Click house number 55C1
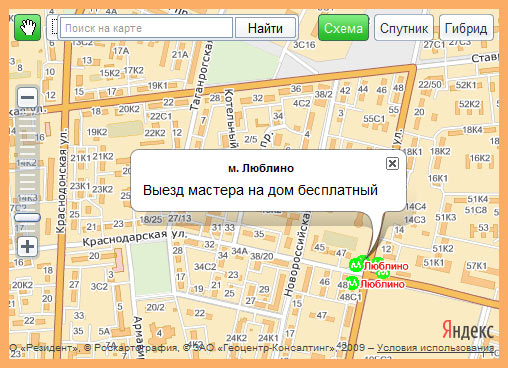The height and width of the screenshot is (368, 508). [374, 119]
